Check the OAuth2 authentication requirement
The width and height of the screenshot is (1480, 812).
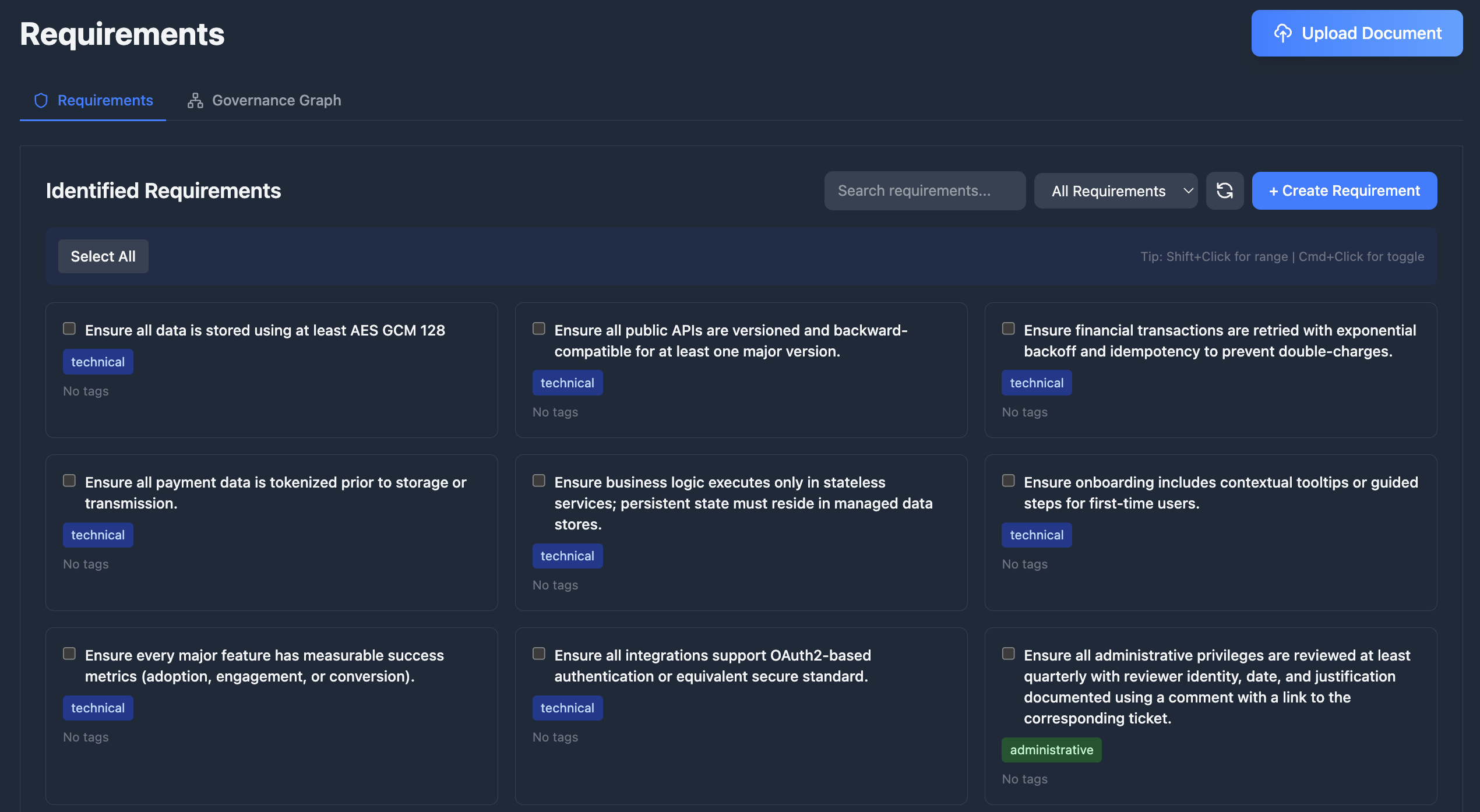[538, 653]
